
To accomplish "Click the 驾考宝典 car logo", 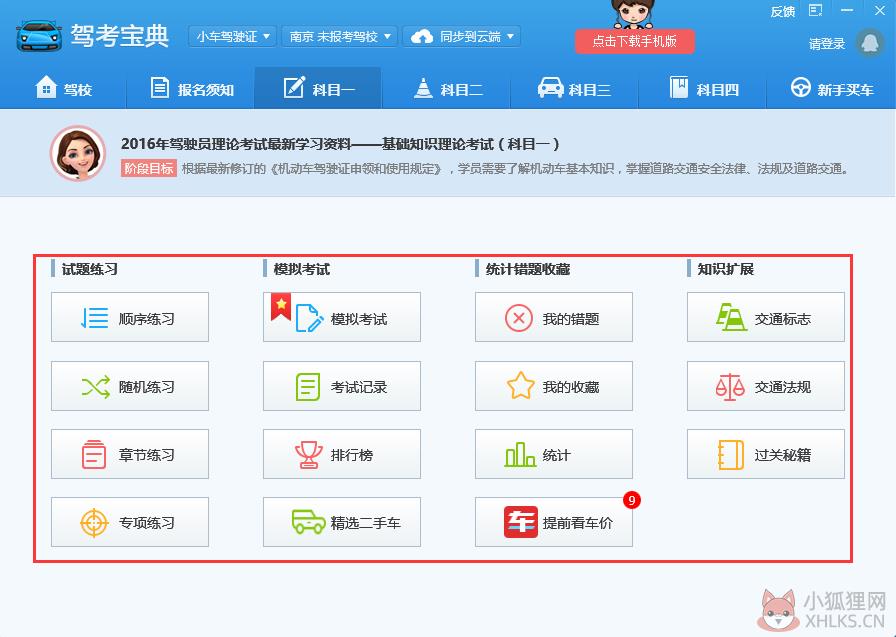I will click(39, 36).
